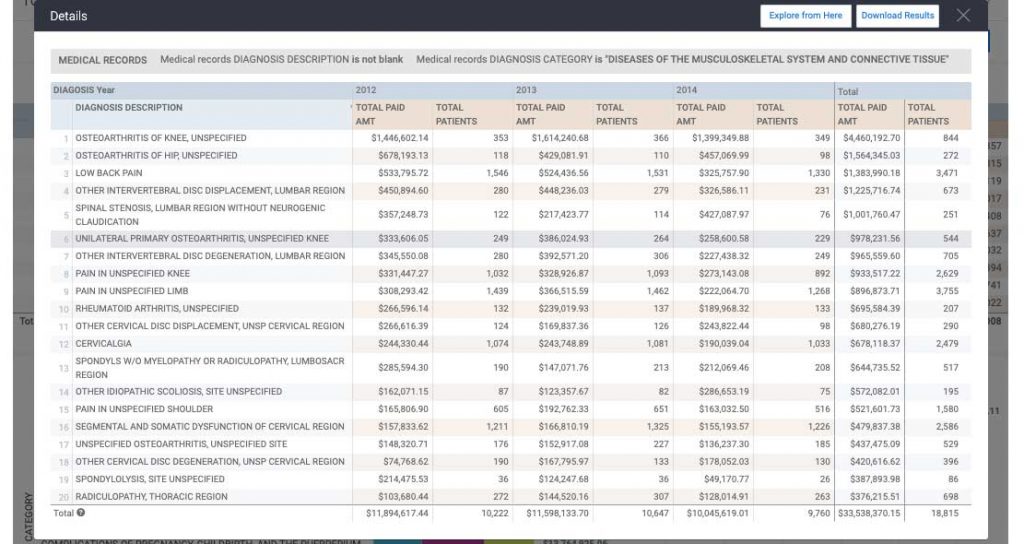
Task: Click the MEDICAL RECORDS filter label
Action: (103, 60)
